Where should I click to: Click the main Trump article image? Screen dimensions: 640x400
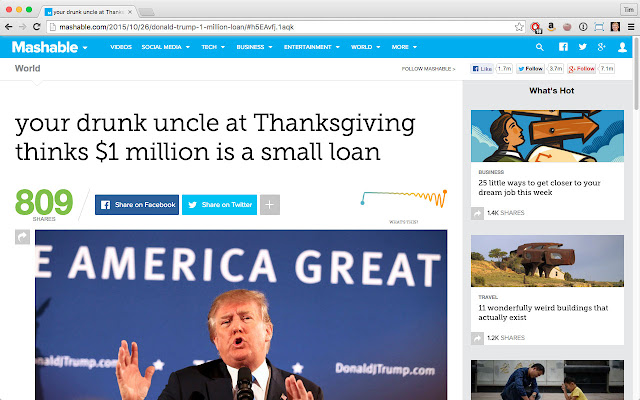click(x=241, y=315)
